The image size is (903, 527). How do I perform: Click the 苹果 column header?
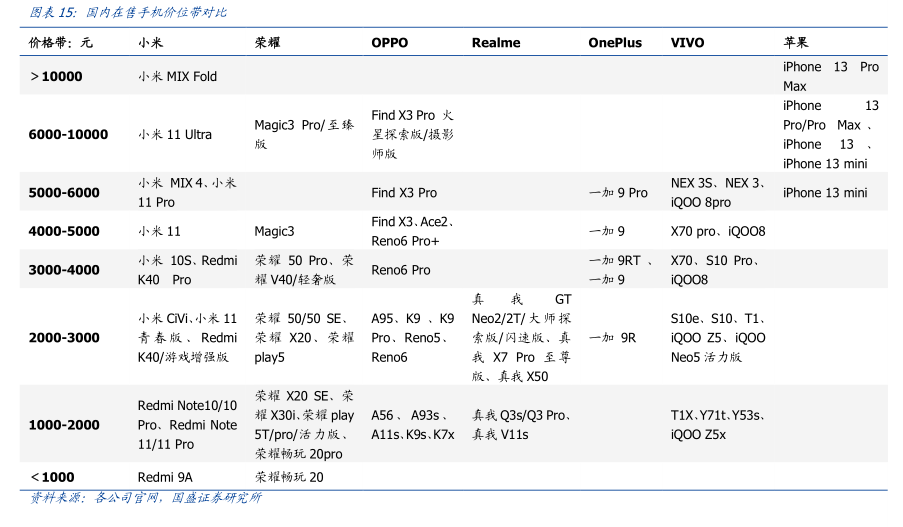tap(796, 43)
